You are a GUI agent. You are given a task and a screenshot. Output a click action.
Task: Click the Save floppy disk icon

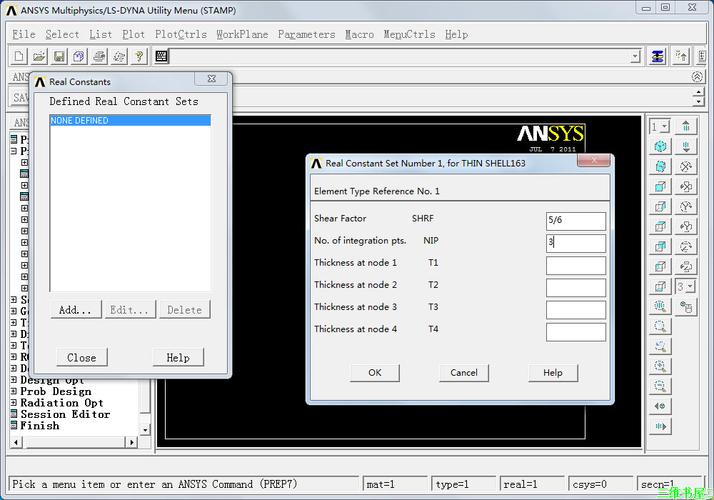[59, 57]
